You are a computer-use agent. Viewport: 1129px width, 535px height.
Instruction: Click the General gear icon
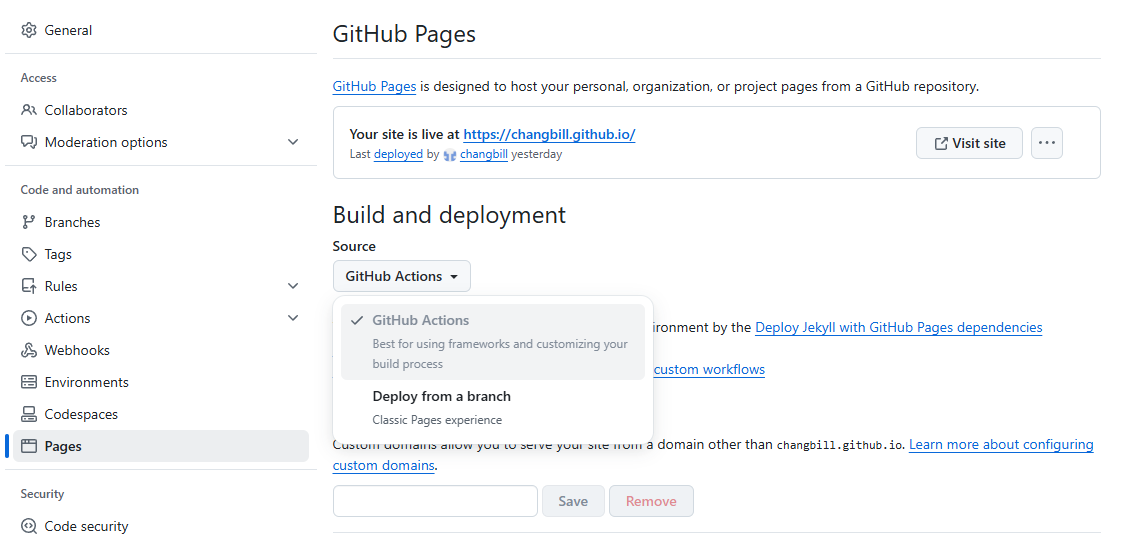[x=29, y=30]
